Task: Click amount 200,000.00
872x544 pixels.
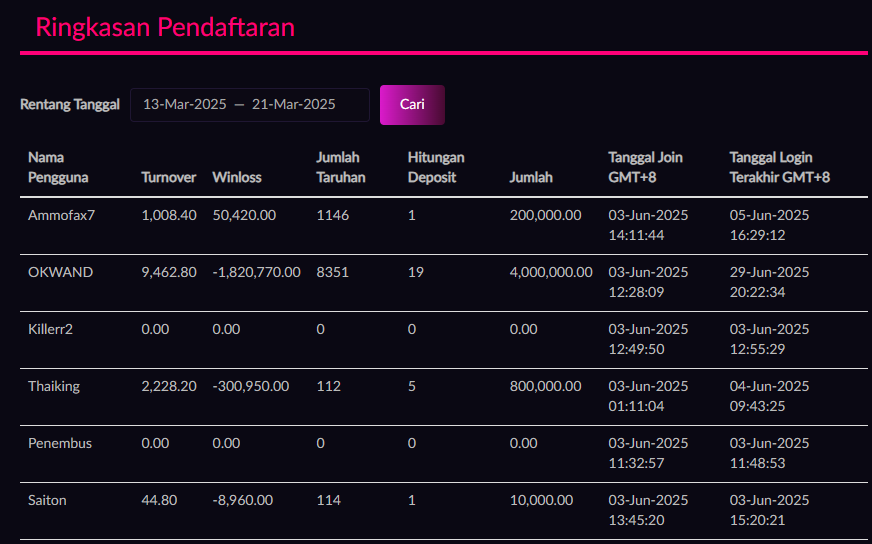Action: (546, 215)
